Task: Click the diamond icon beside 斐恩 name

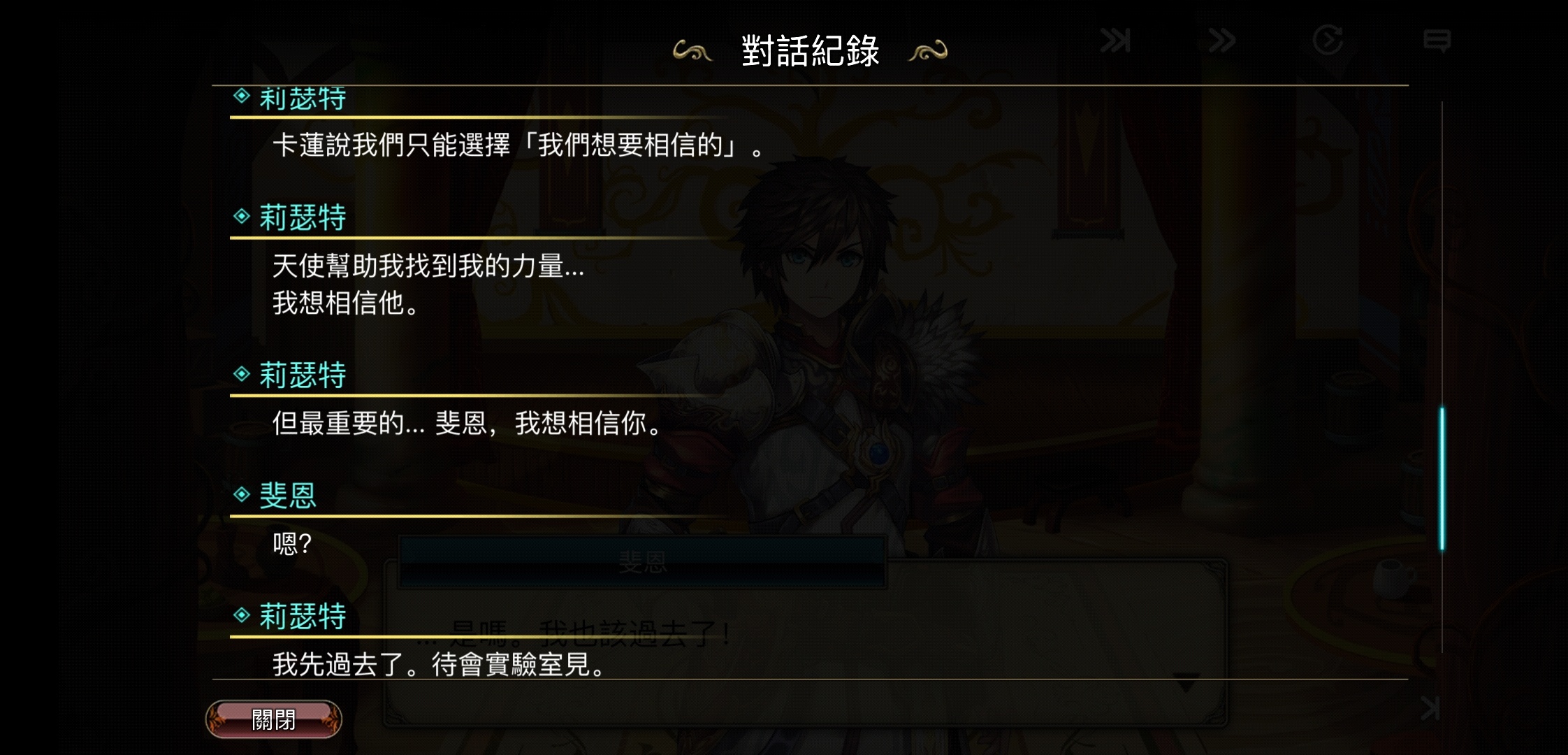Action: [242, 495]
